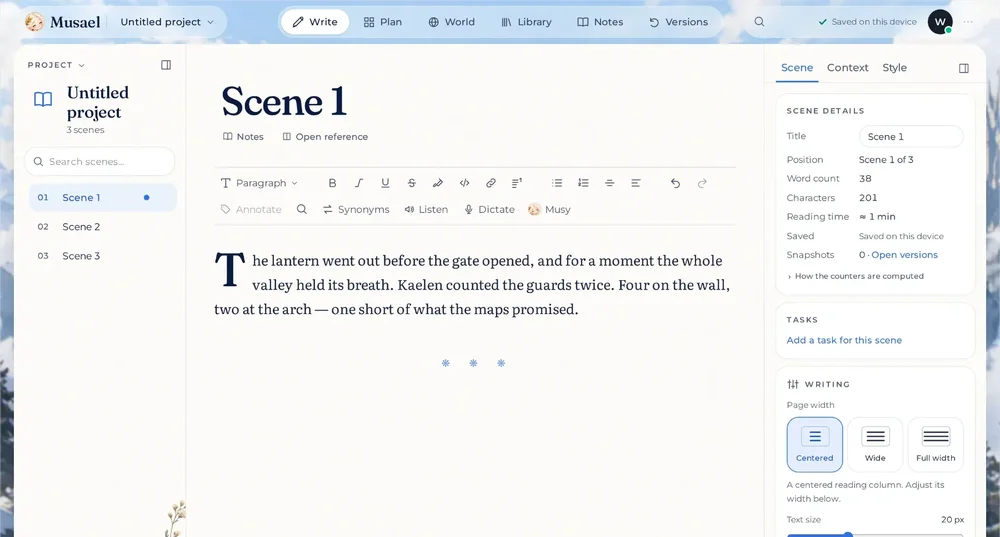Start Dictate voice input
This screenshot has width=1000, height=537.
489,209
